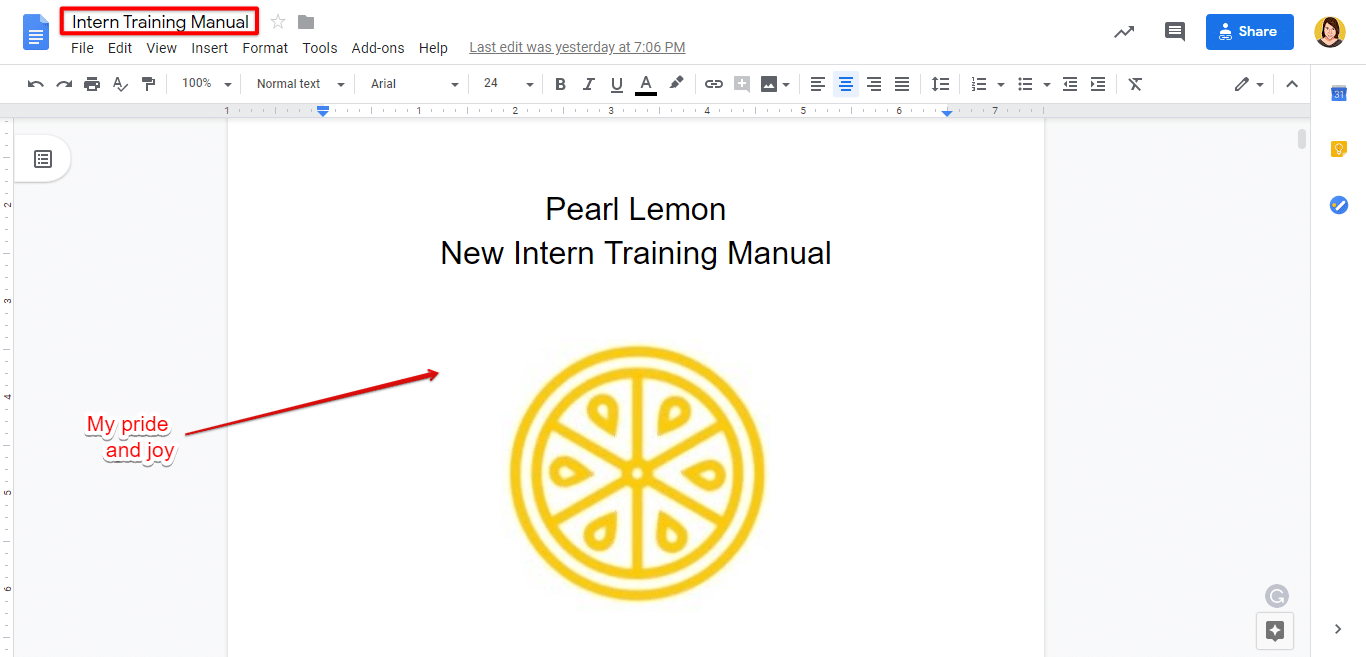The width and height of the screenshot is (1366, 657).
Task: Open the File menu
Action: click(x=82, y=48)
